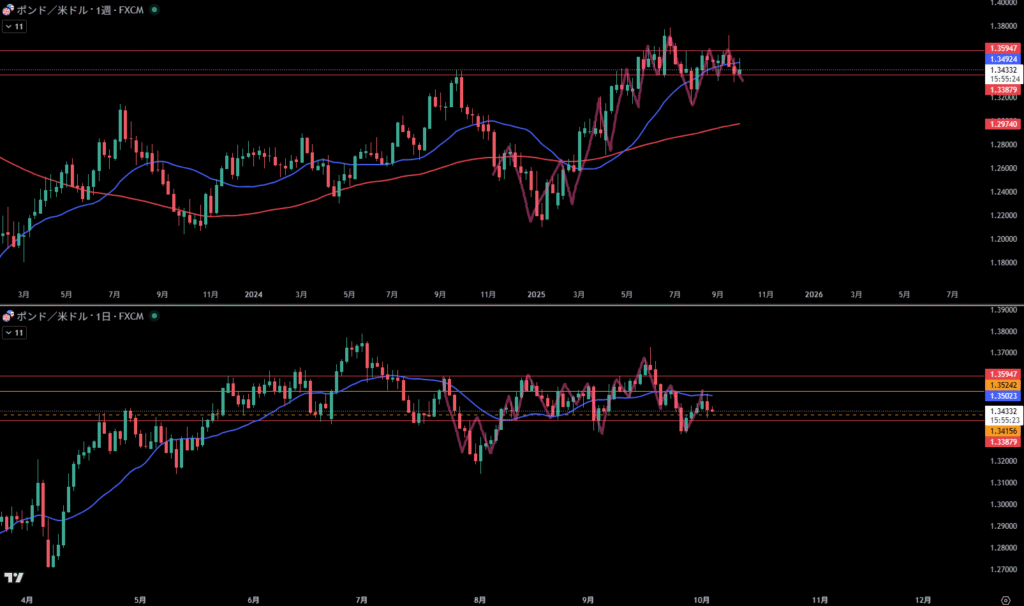1024x606 pixels.
Task: Click the red 1.29740 moving average price label
Action: (x=1003, y=123)
